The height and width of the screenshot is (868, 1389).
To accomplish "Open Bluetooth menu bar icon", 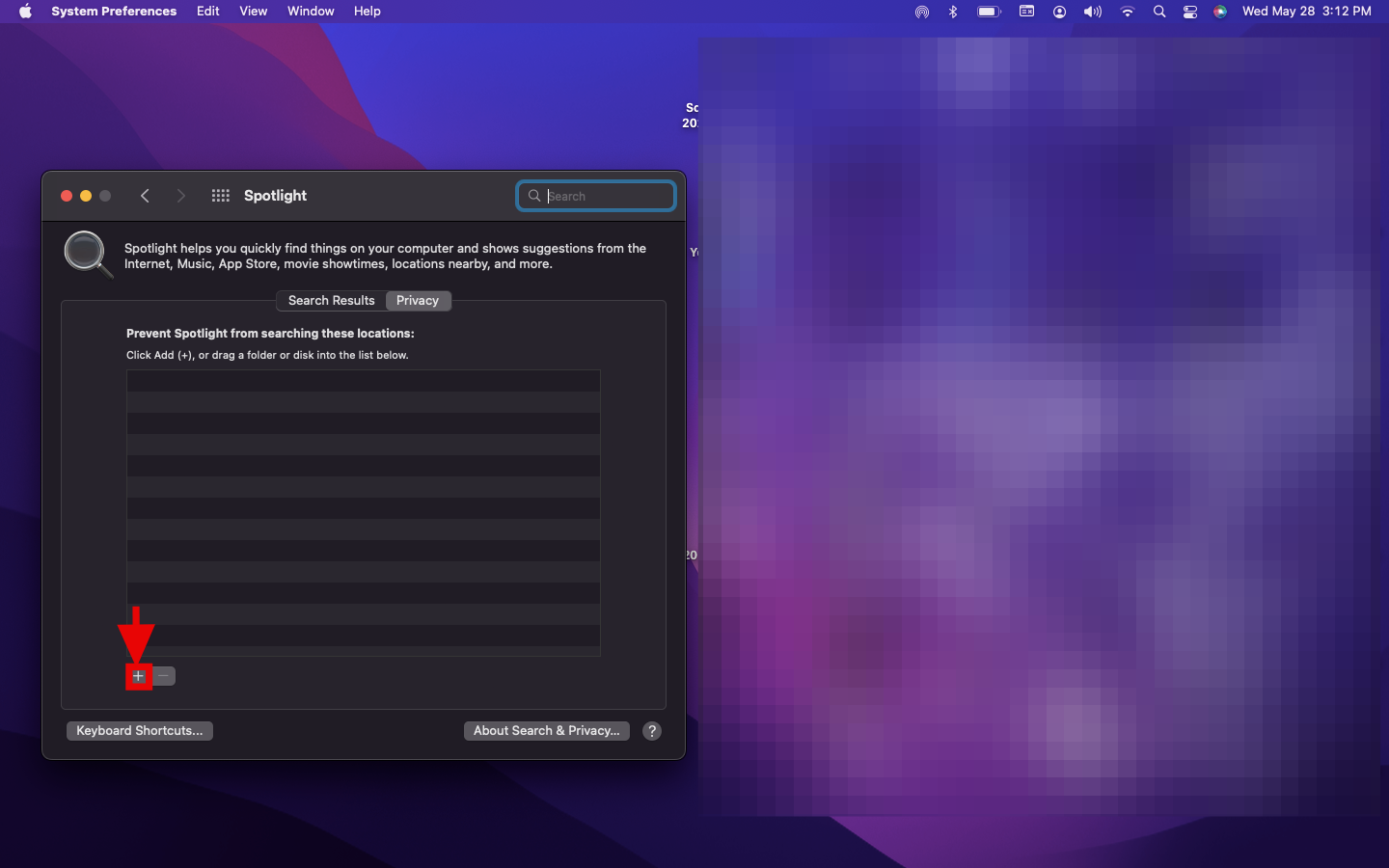I will tap(953, 12).
